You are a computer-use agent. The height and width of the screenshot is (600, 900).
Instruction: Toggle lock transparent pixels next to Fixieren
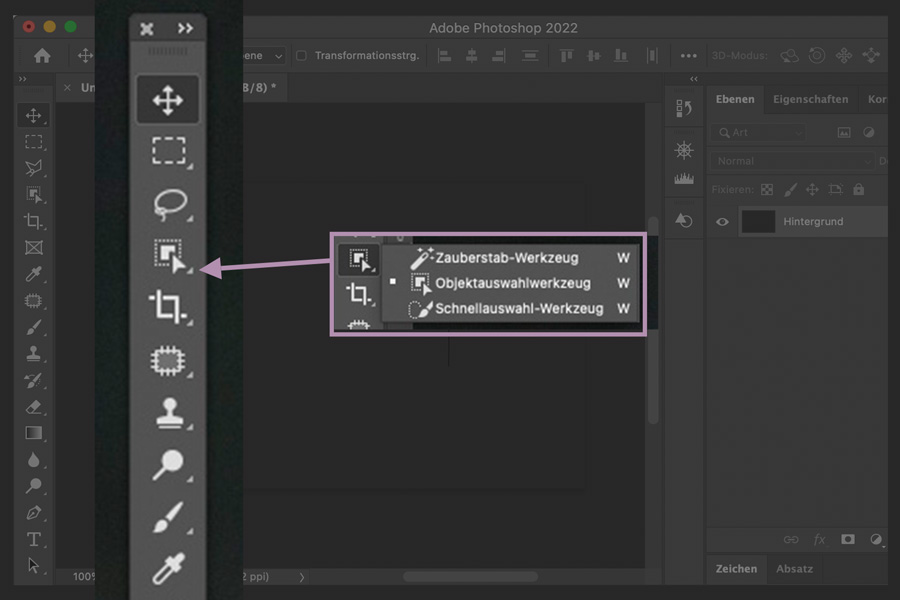767,189
